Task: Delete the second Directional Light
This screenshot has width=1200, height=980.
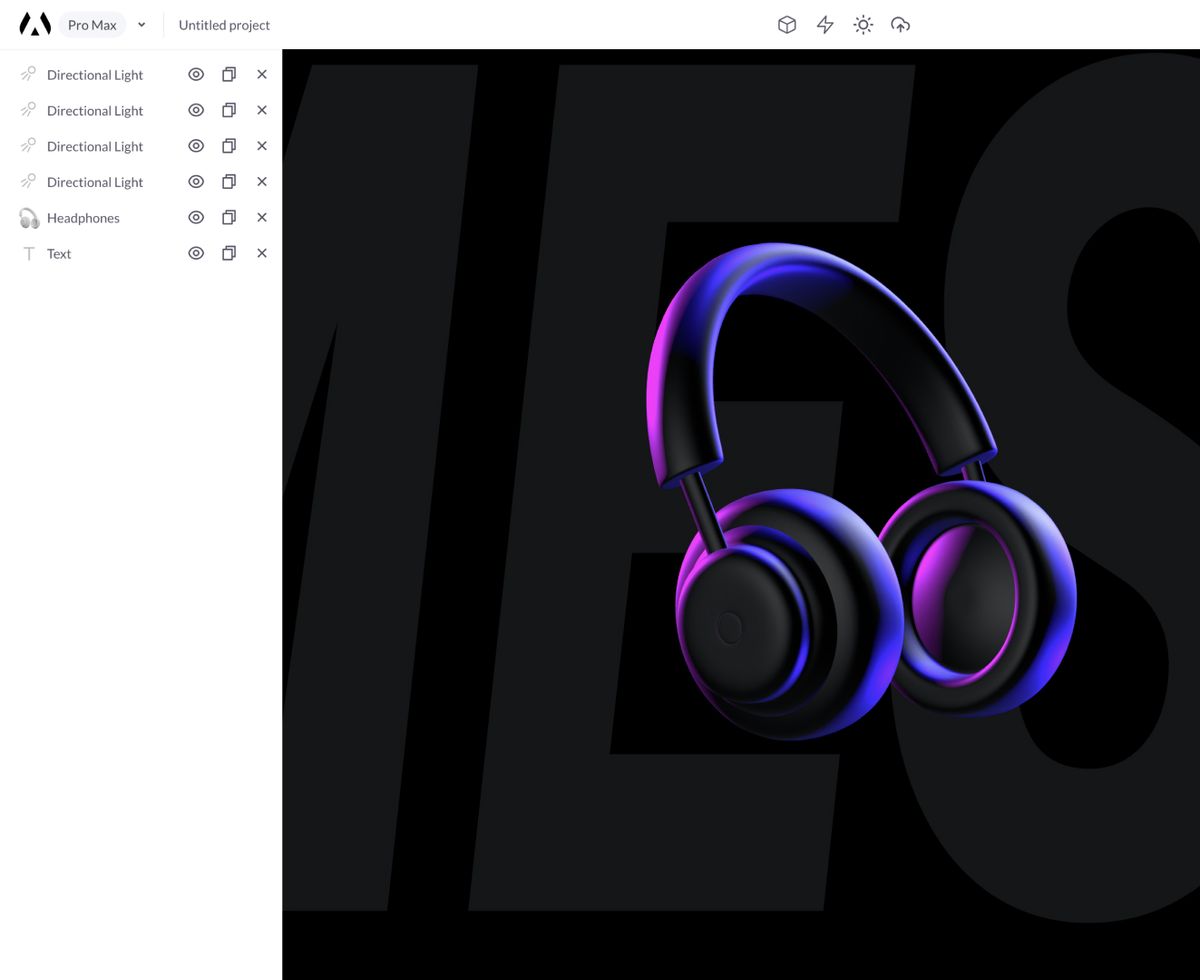Action: (x=262, y=110)
